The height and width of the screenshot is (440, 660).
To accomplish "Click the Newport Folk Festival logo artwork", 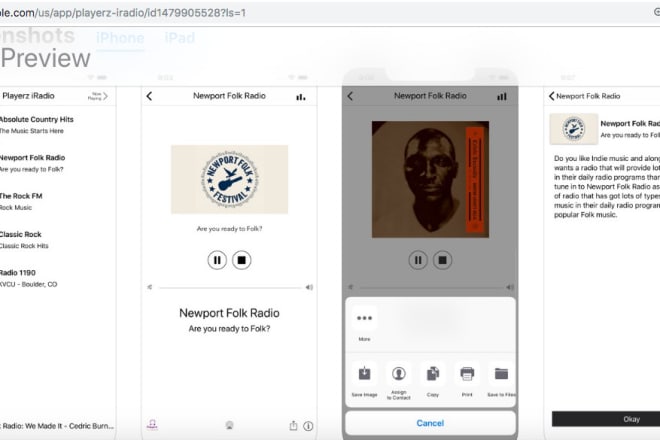I will [x=229, y=179].
